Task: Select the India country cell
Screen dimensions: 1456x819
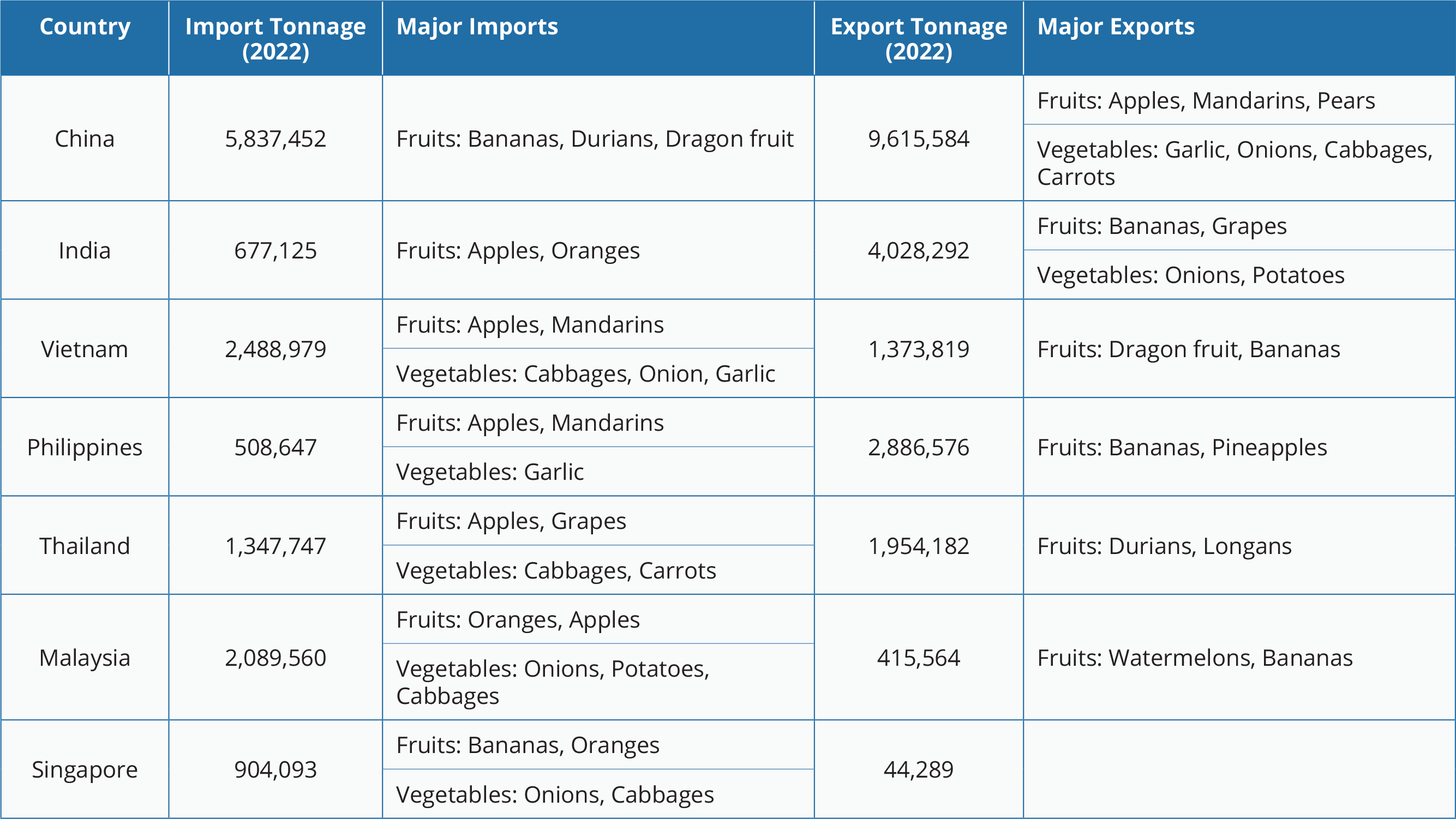Action: pyautogui.click(x=85, y=250)
